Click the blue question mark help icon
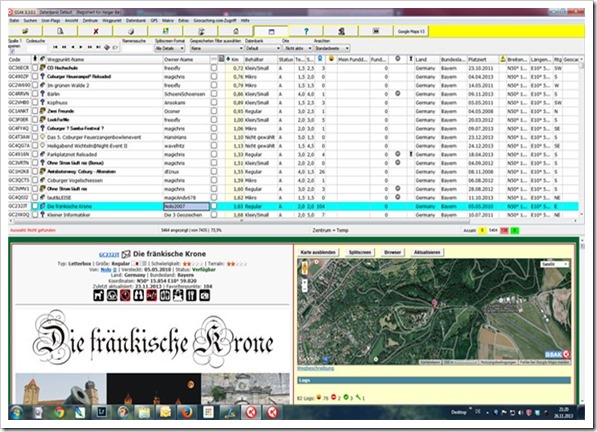The image size is (597, 432). click(x=306, y=31)
